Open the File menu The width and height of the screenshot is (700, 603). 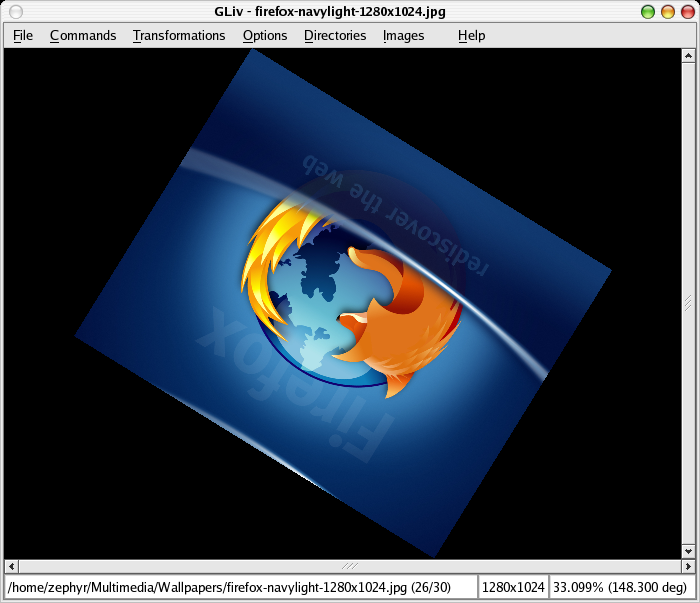click(x=23, y=35)
